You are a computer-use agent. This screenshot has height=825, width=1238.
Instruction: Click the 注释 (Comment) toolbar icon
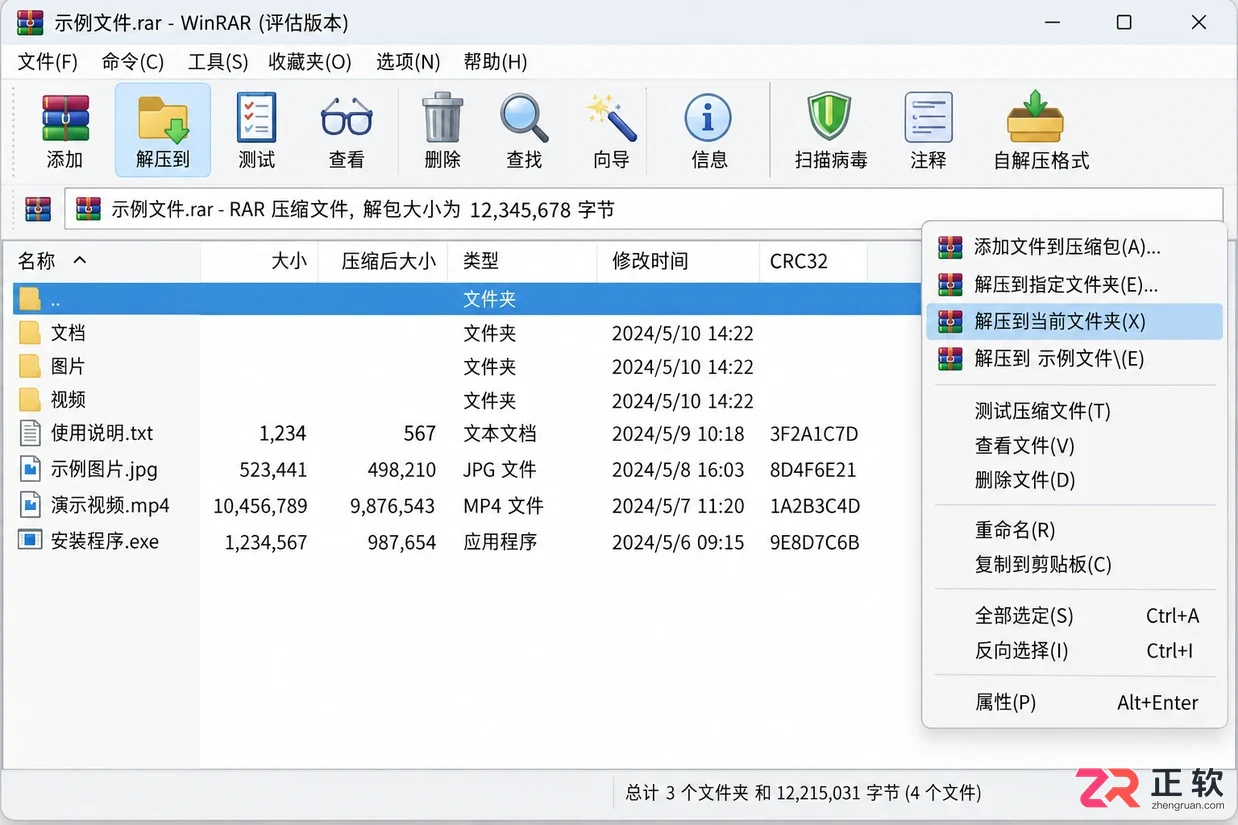928,117
